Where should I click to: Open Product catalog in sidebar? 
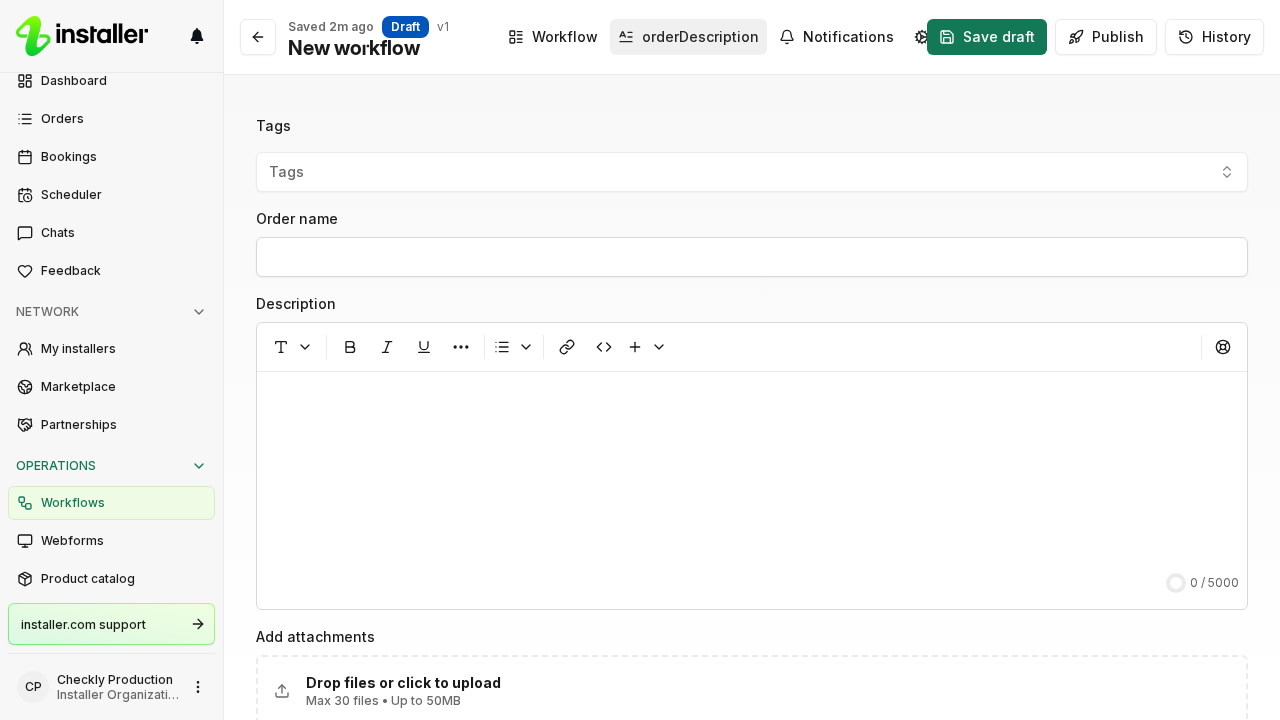[x=111, y=579]
